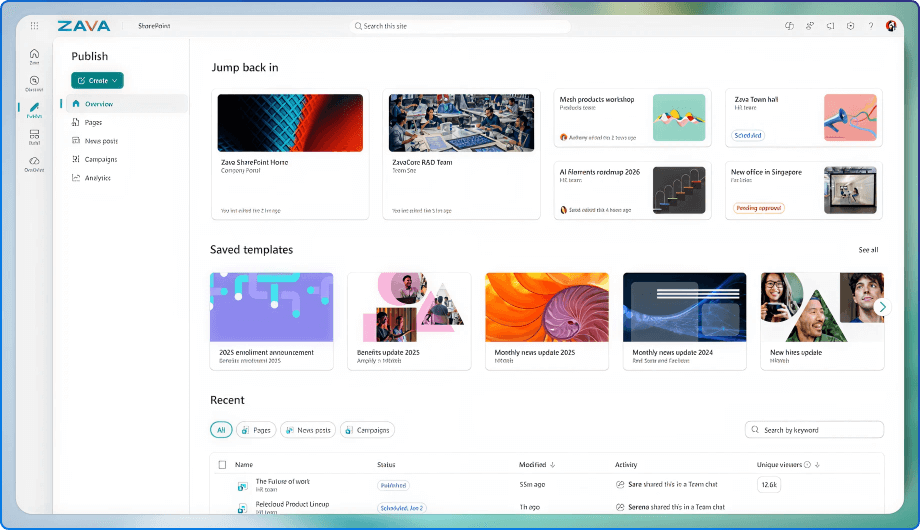Image resolution: width=920 pixels, height=530 pixels.
Task: Click the file icon of The Future of work
Action: [x=242, y=486]
